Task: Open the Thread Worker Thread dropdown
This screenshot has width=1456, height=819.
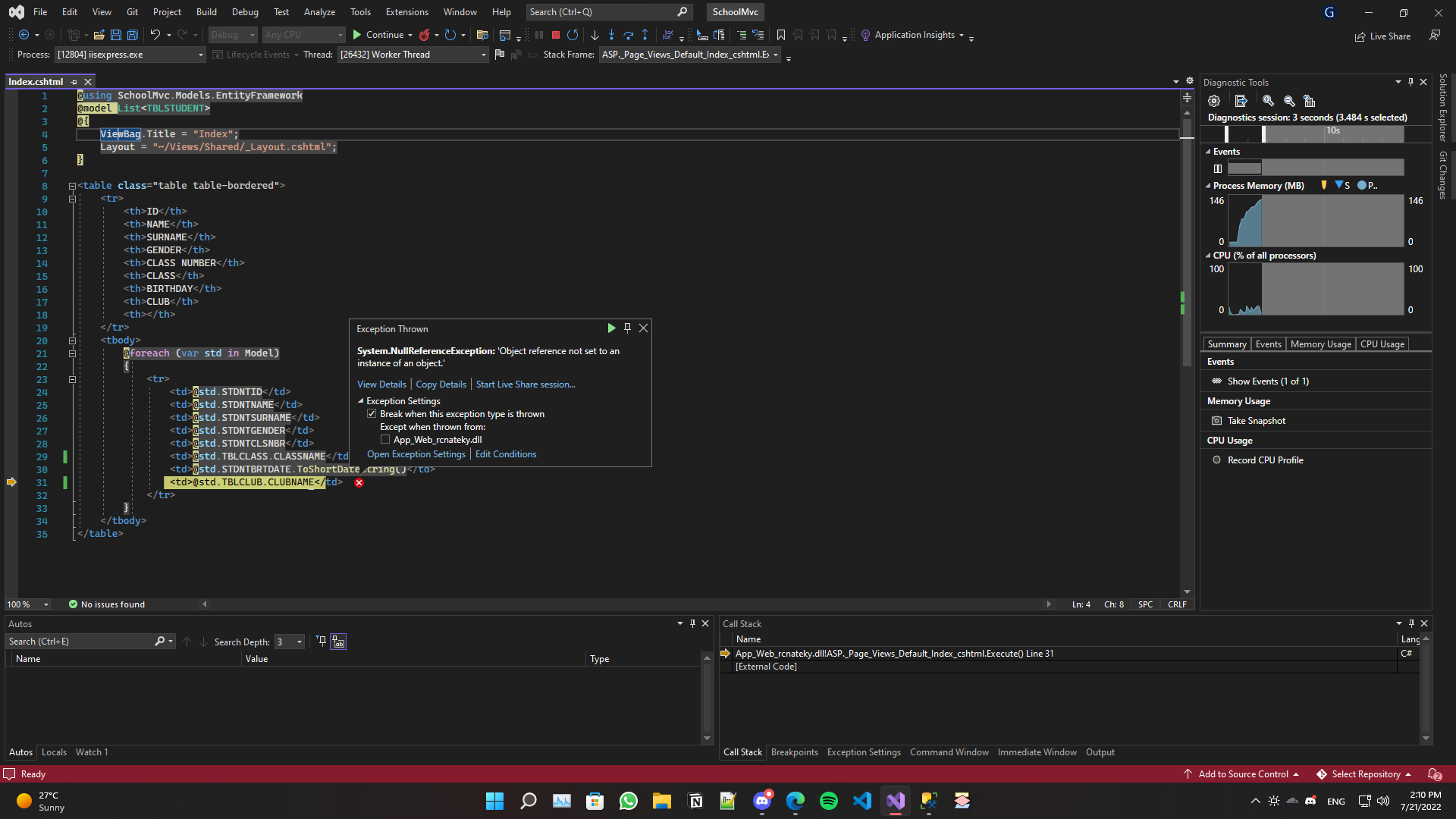Action: click(x=483, y=55)
